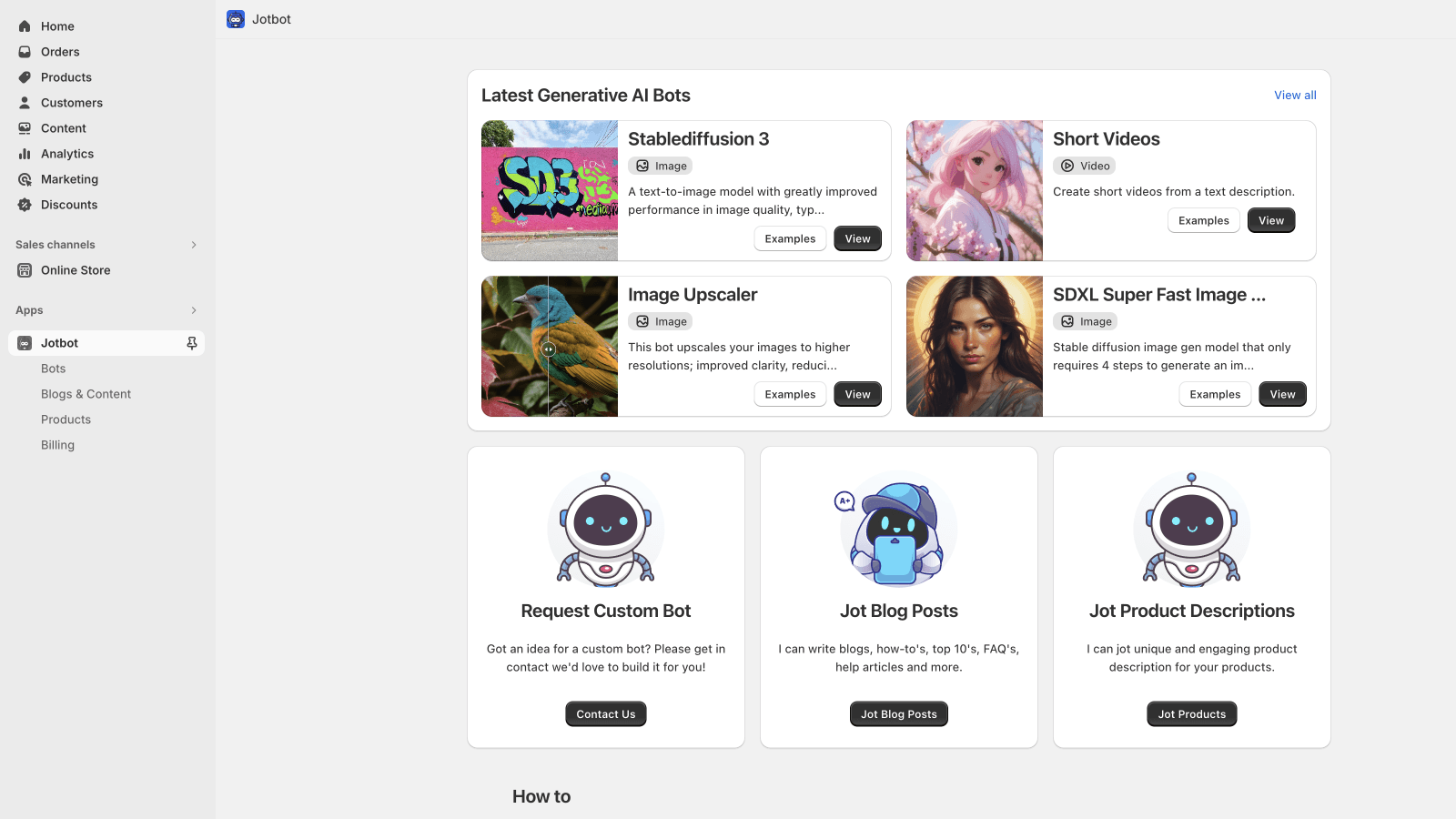Open Orders from the sidebar icon
This screenshot has height=819, width=1456.
coord(24,52)
